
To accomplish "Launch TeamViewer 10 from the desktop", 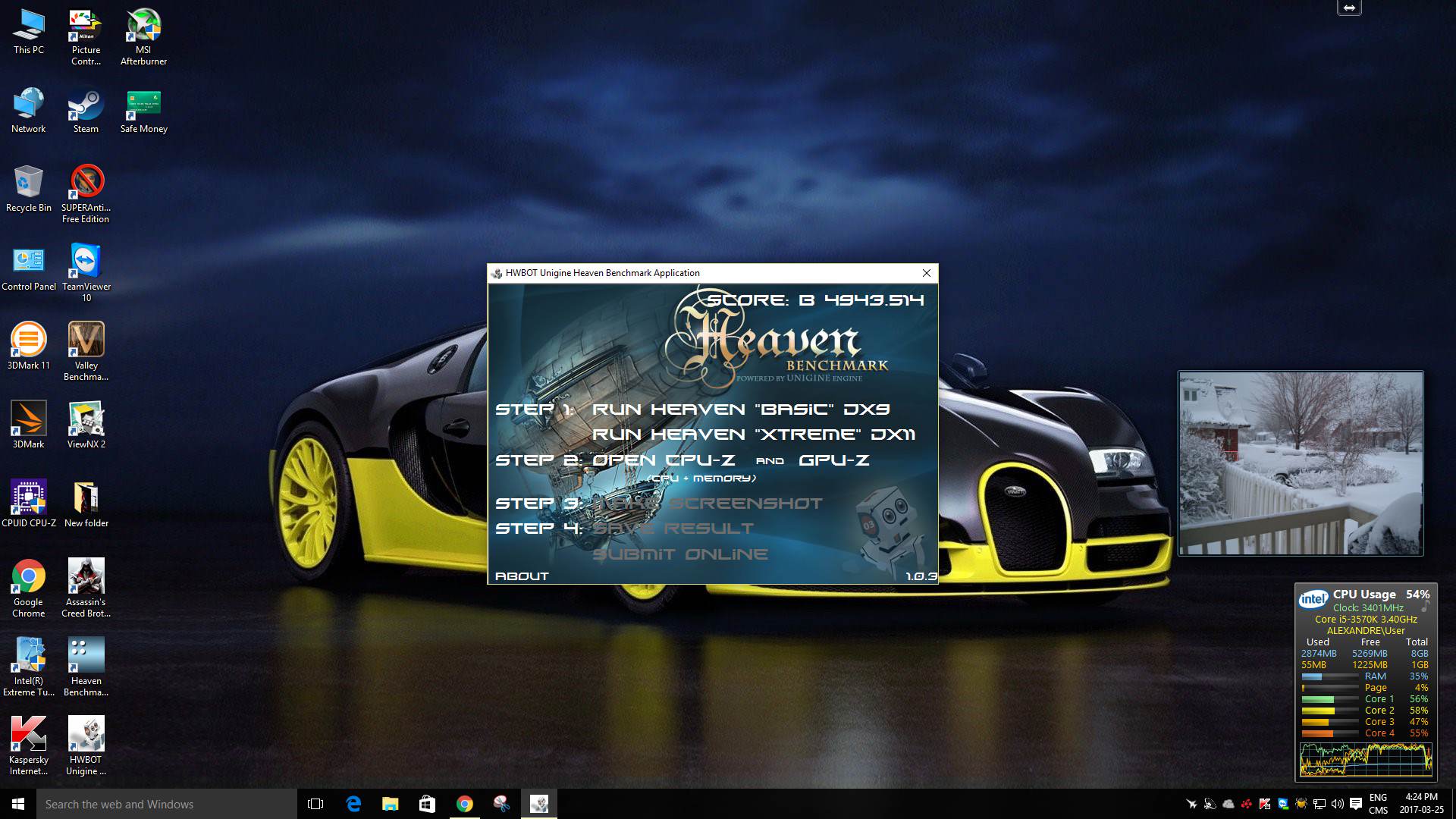I will pos(86,274).
